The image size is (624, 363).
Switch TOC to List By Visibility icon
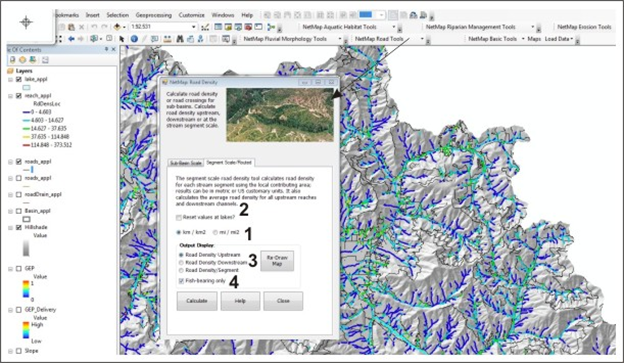(x=33, y=60)
